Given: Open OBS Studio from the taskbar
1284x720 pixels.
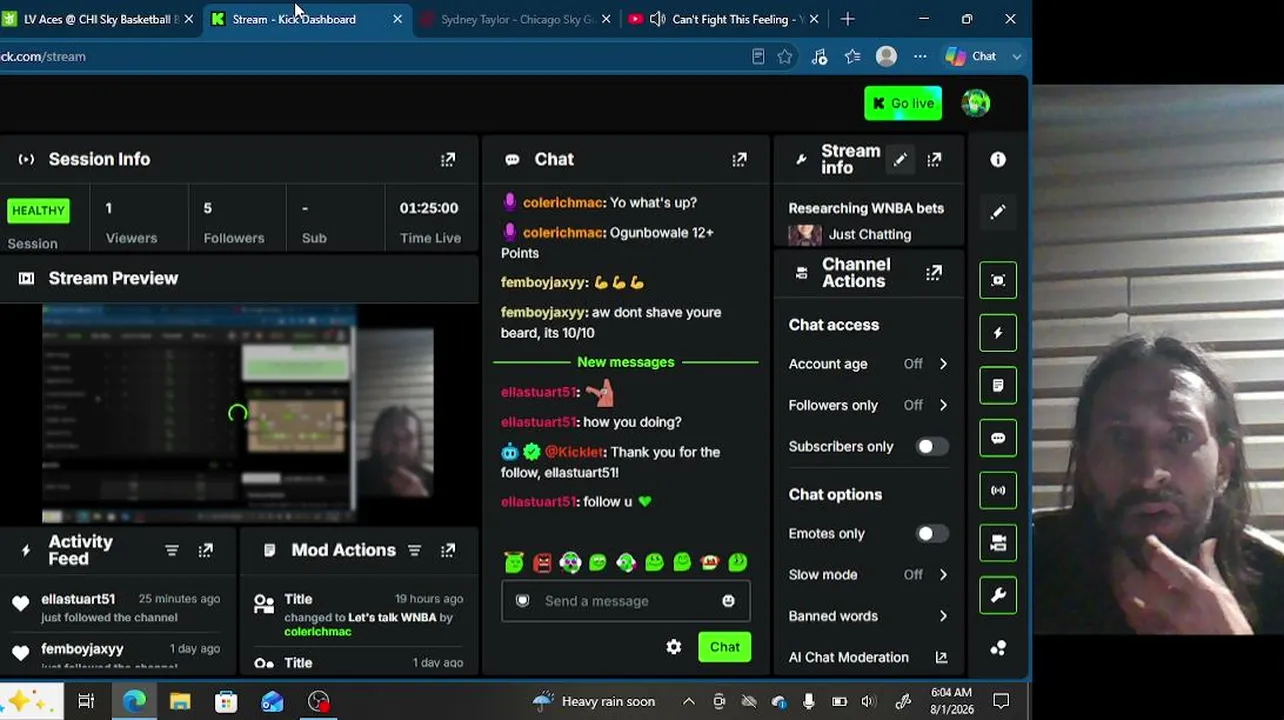Looking at the screenshot, I should 319,702.
